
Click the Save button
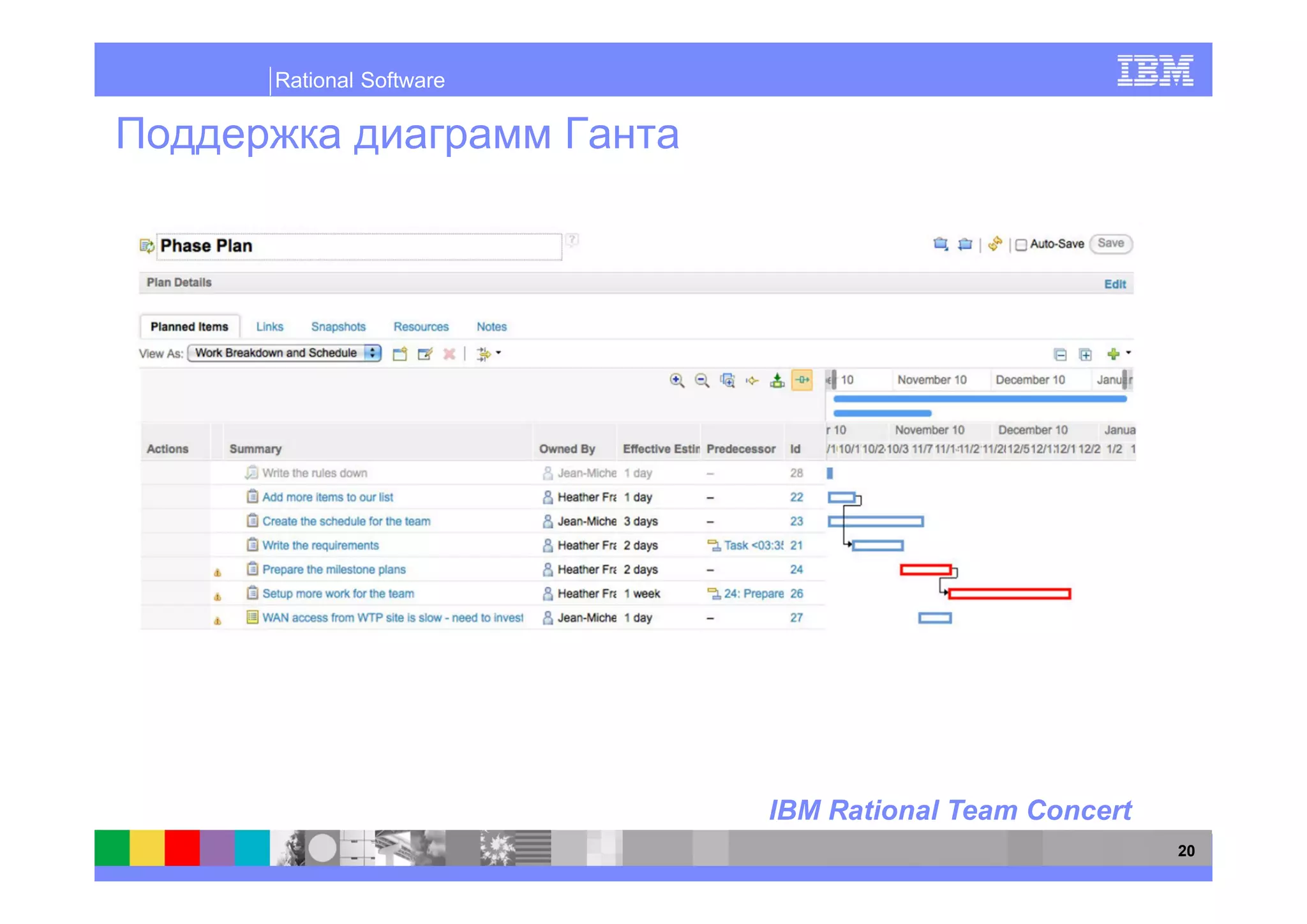[x=1111, y=243]
